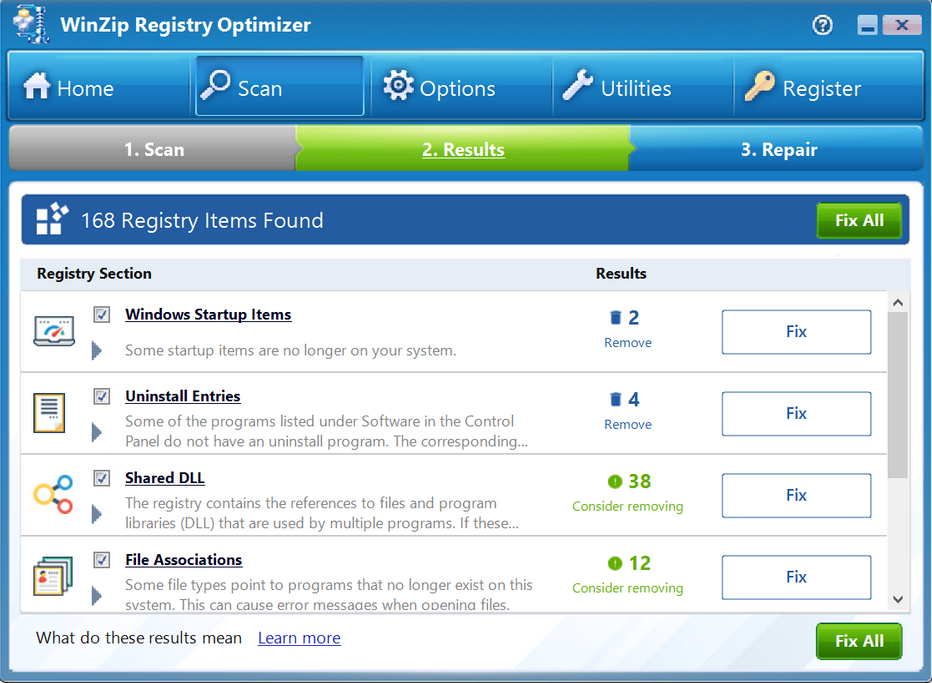Click the Shared DLL linked circles icon
The width and height of the screenshot is (932, 683).
click(x=53, y=494)
